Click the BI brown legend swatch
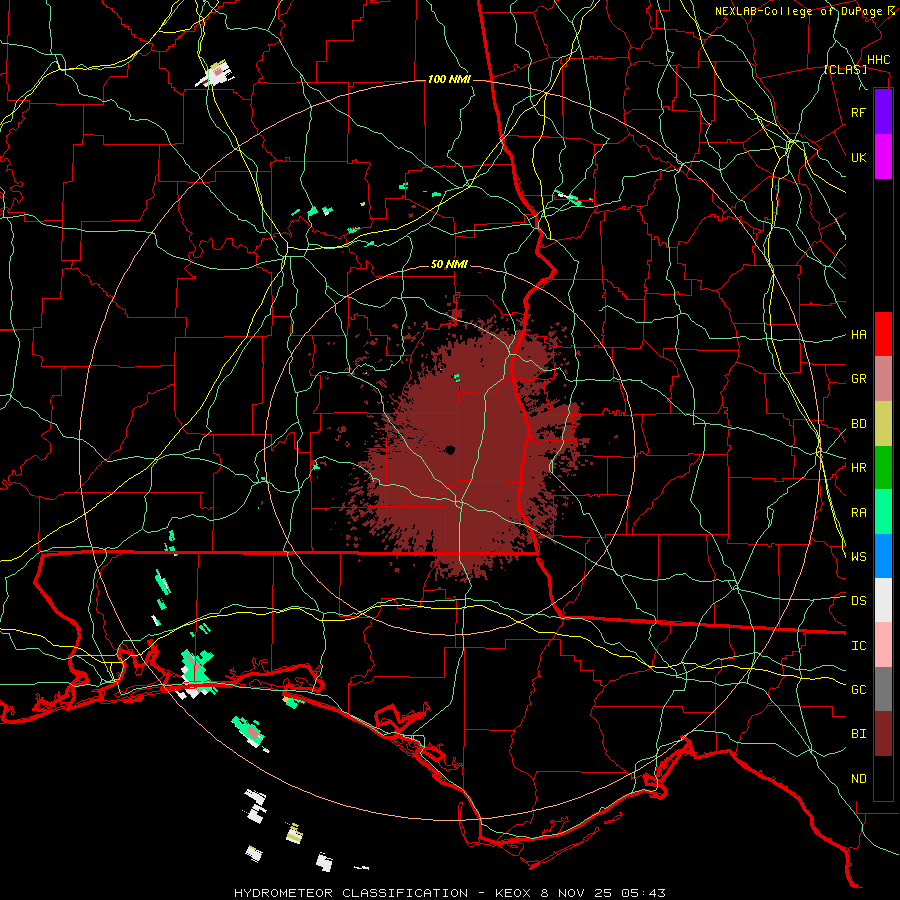Image resolution: width=900 pixels, height=900 pixels. click(883, 734)
